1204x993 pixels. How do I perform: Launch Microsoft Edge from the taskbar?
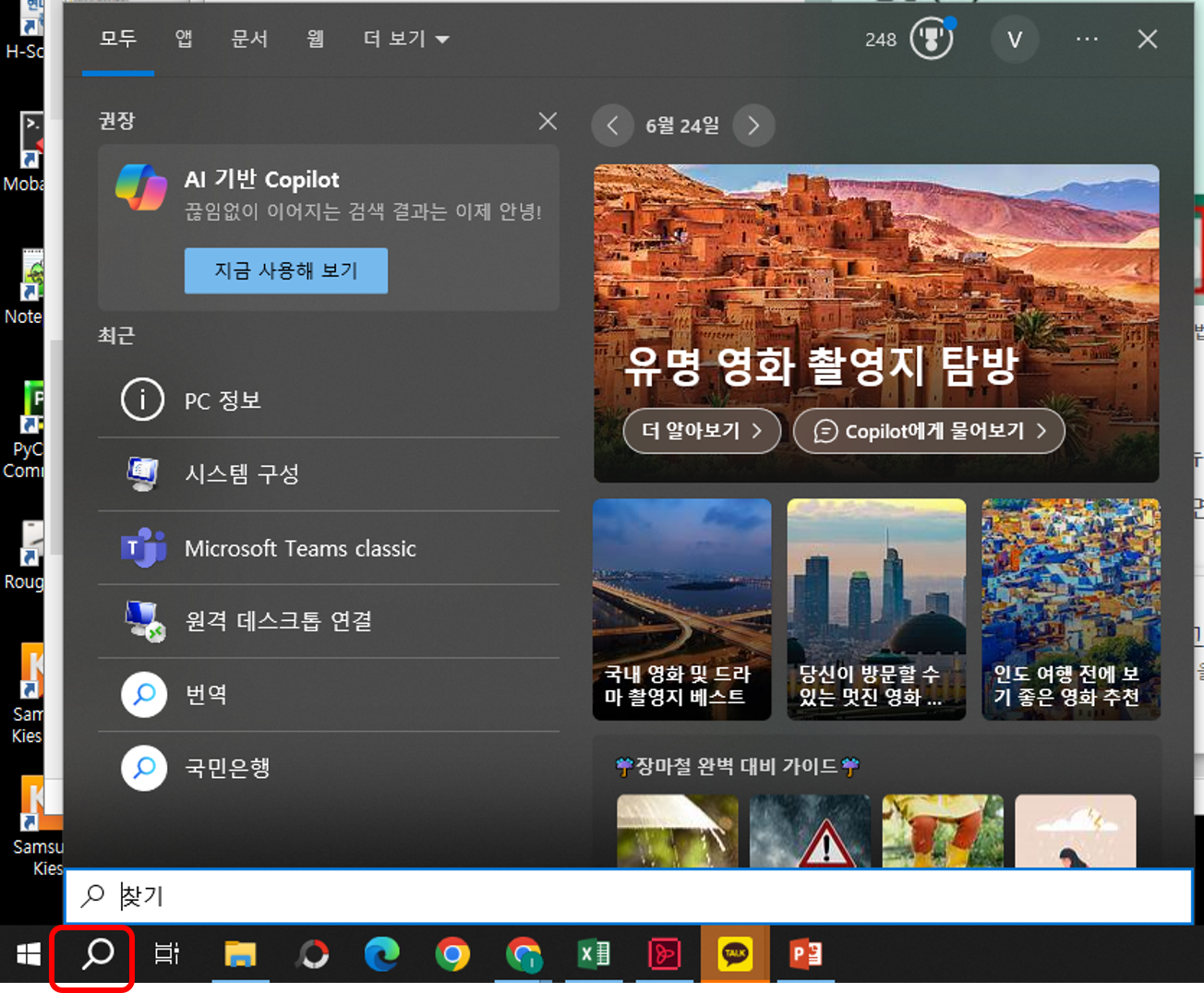pos(381,954)
